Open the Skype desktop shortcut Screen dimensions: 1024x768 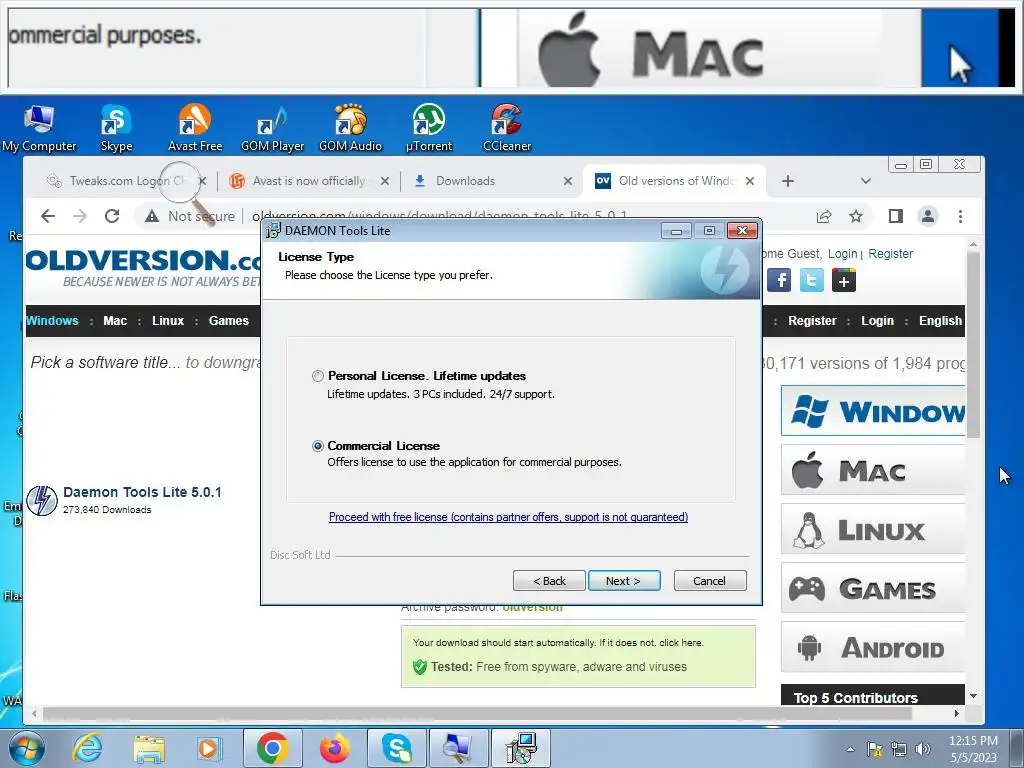coord(116,129)
